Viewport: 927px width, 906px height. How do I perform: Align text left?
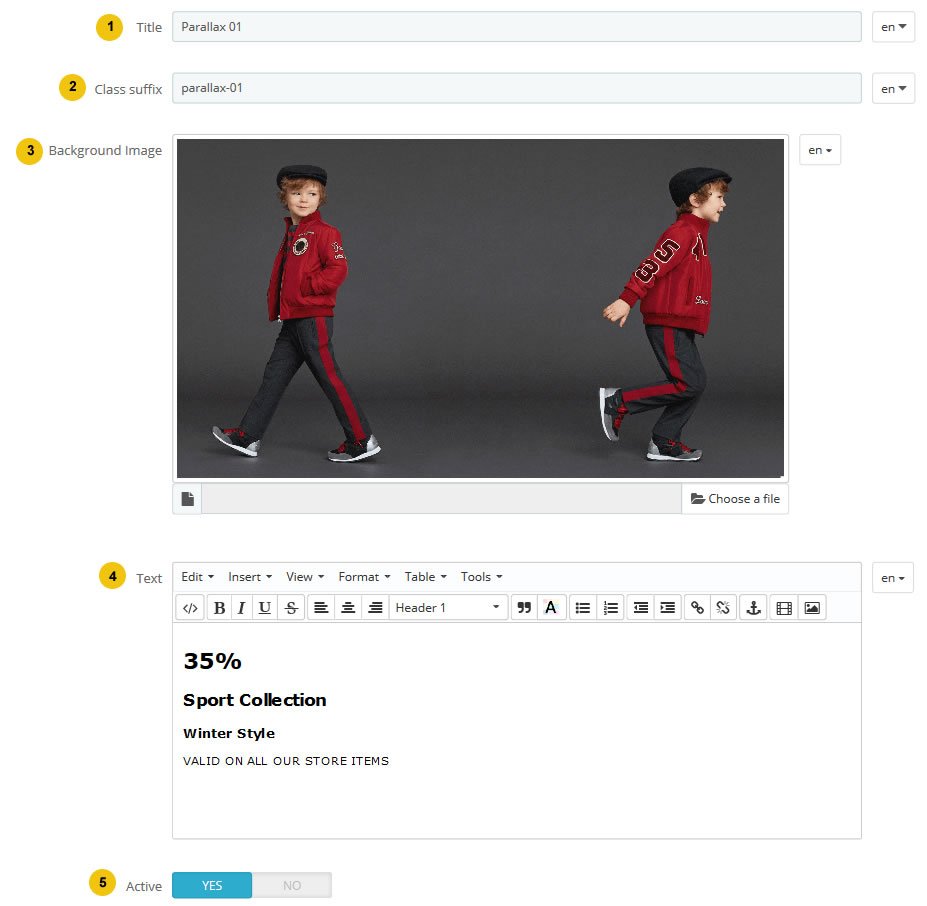pyautogui.click(x=321, y=608)
